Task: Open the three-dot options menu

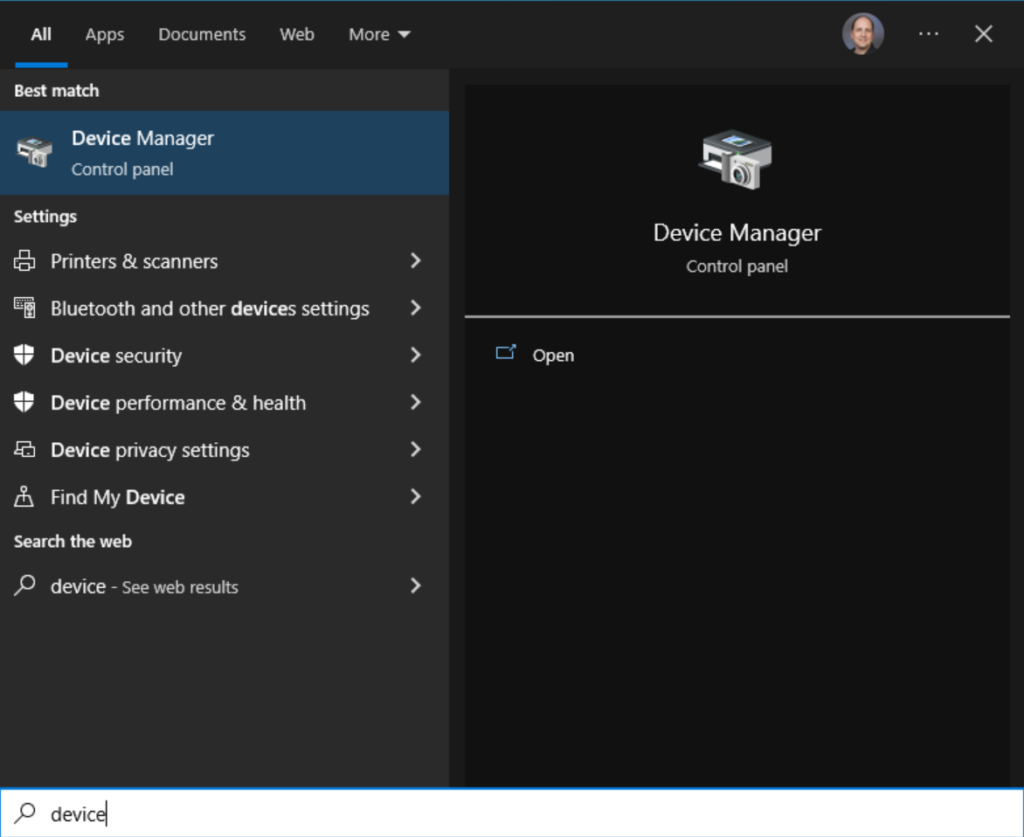Action: (928, 33)
